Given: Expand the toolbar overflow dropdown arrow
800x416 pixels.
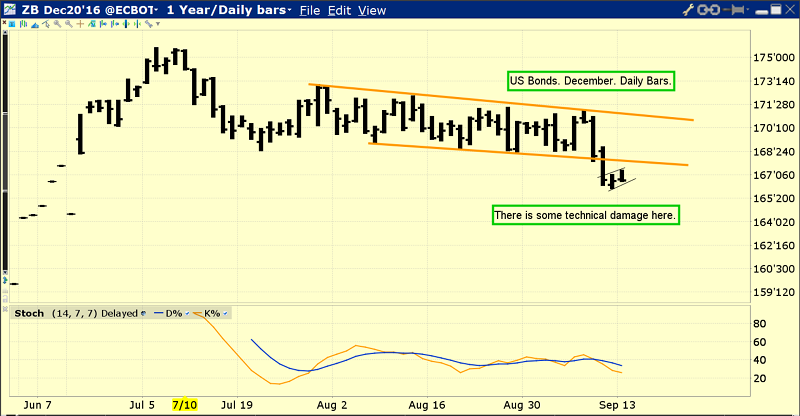Looking at the screenshot, I should click(x=158, y=24).
